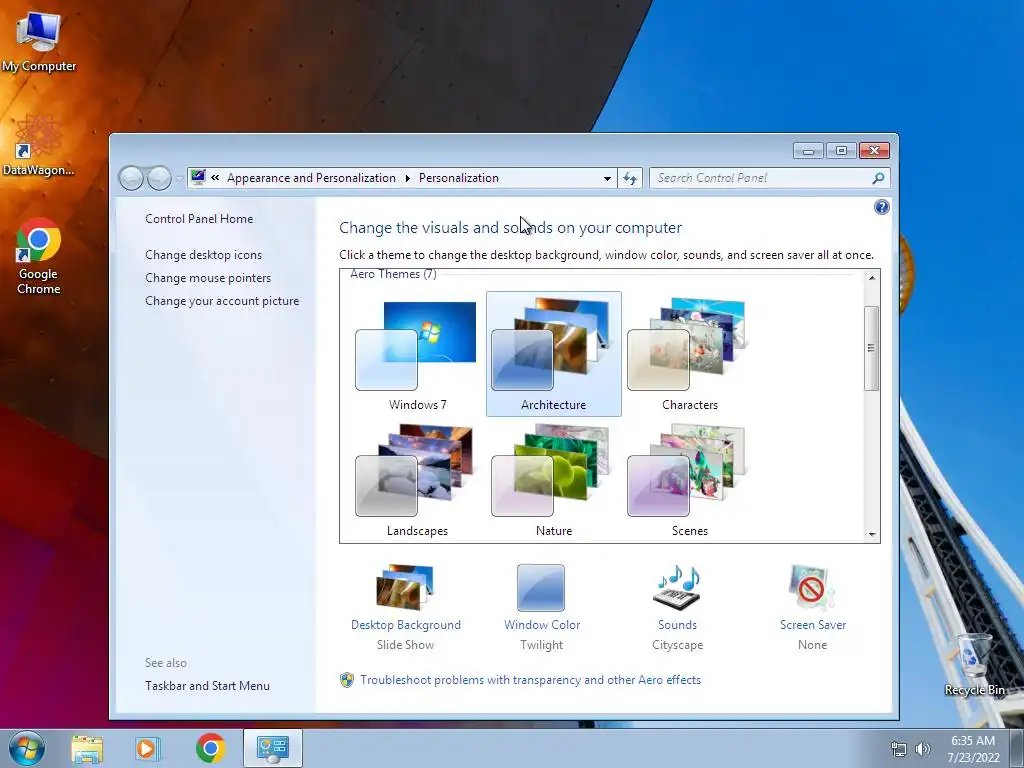Open Taskbar and Start Menu link
This screenshot has height=768, width=1024.
point(207,686)
